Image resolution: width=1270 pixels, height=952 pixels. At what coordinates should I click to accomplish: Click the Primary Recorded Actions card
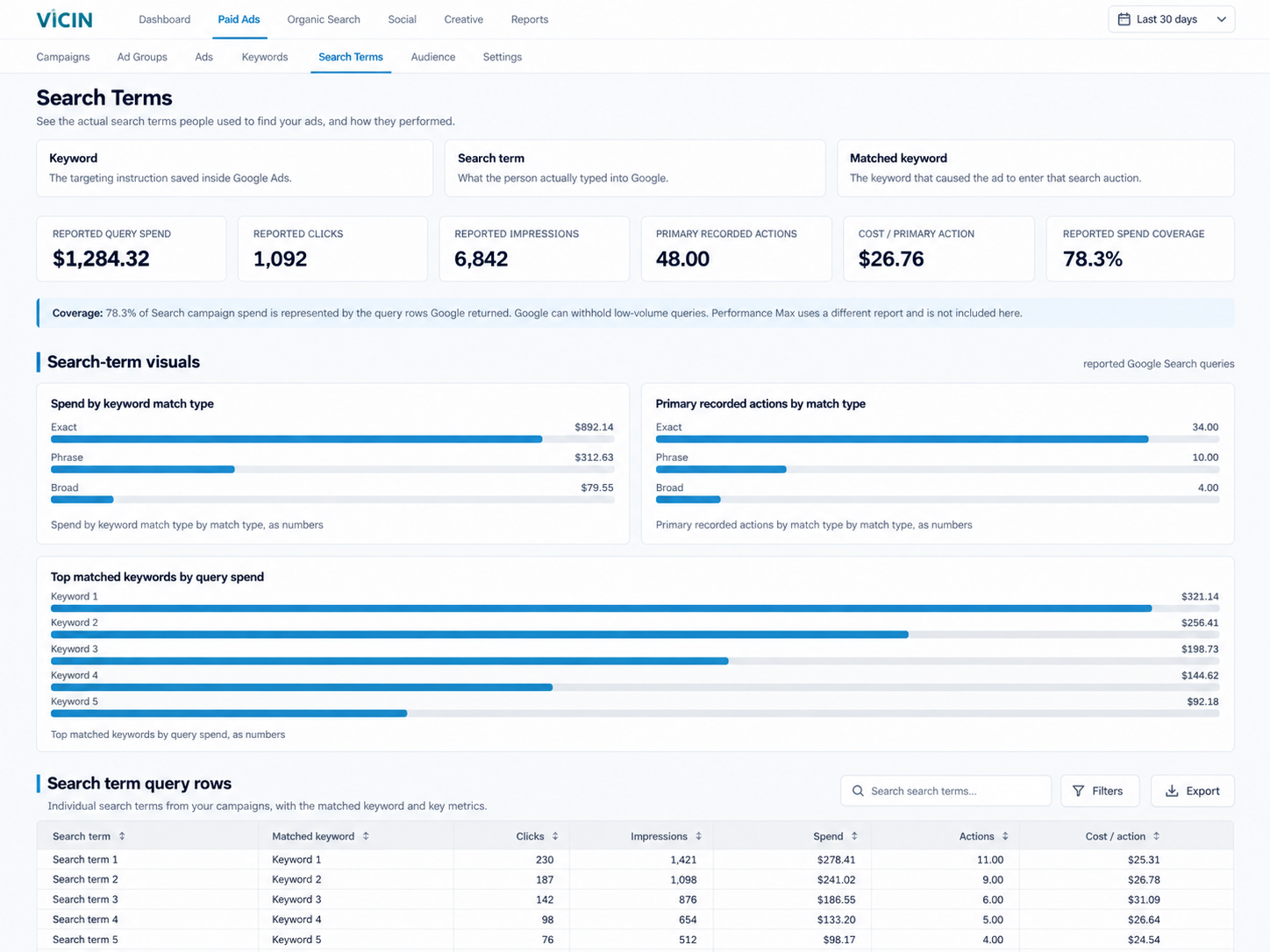point(736,249)
